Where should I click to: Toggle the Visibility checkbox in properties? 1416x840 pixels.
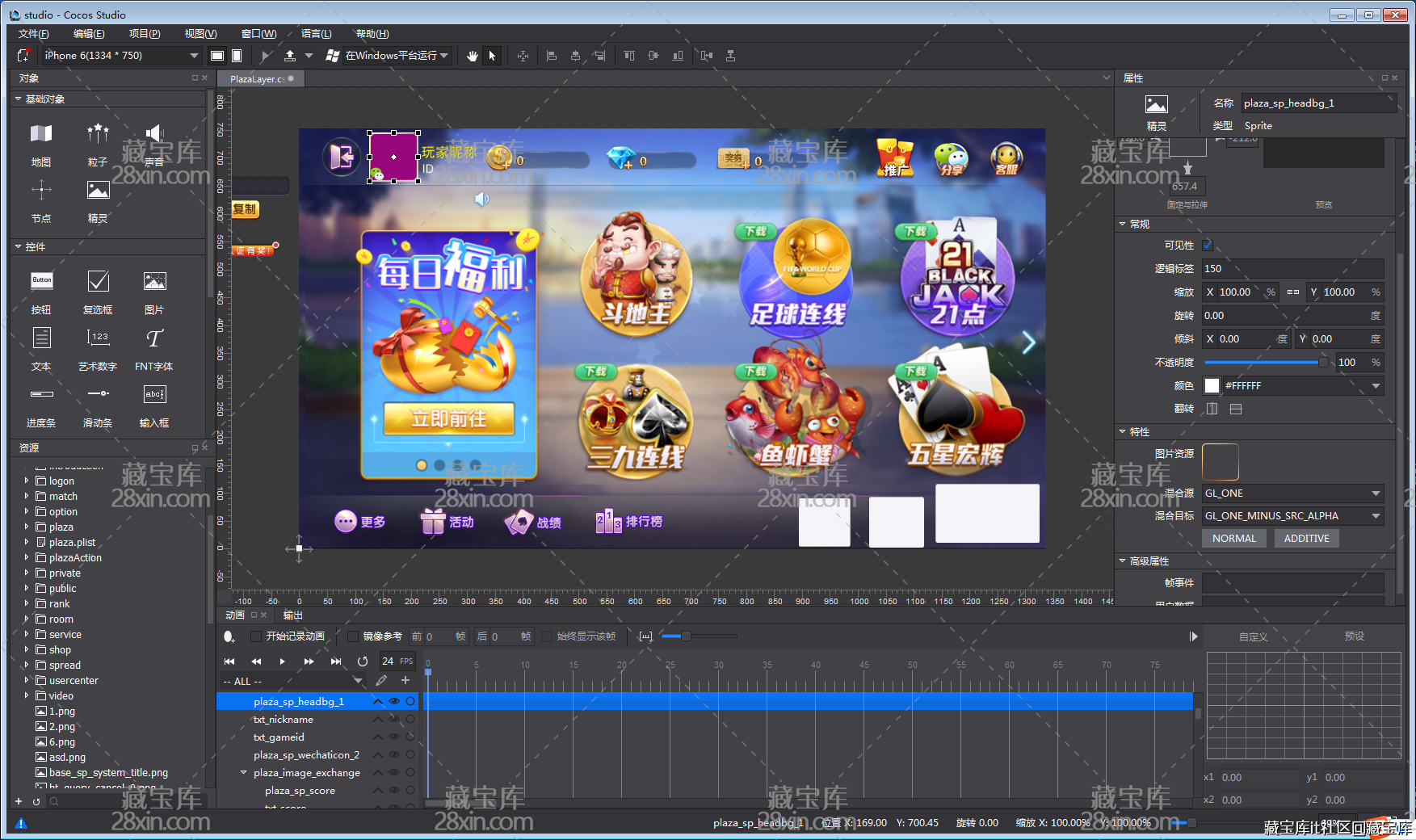(1208, 246)
